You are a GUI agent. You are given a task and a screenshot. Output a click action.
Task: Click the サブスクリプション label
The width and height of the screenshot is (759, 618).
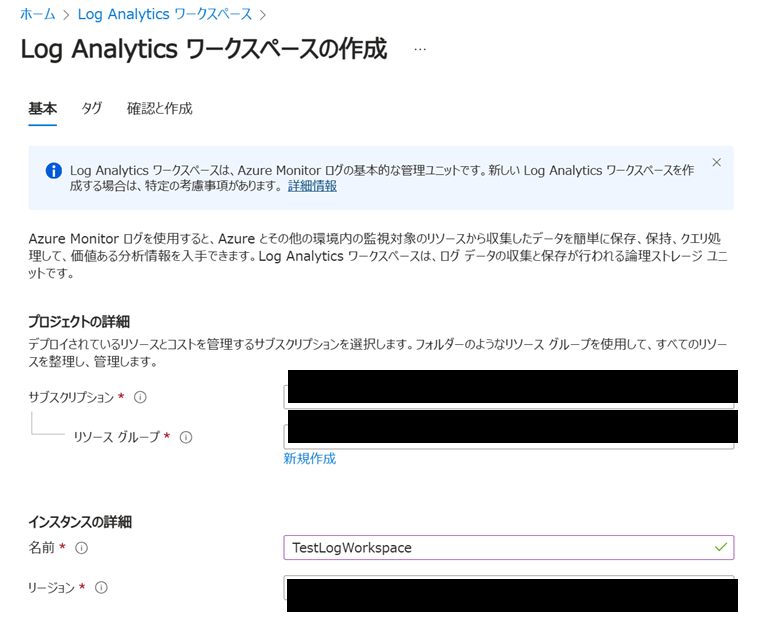[71, 397]
